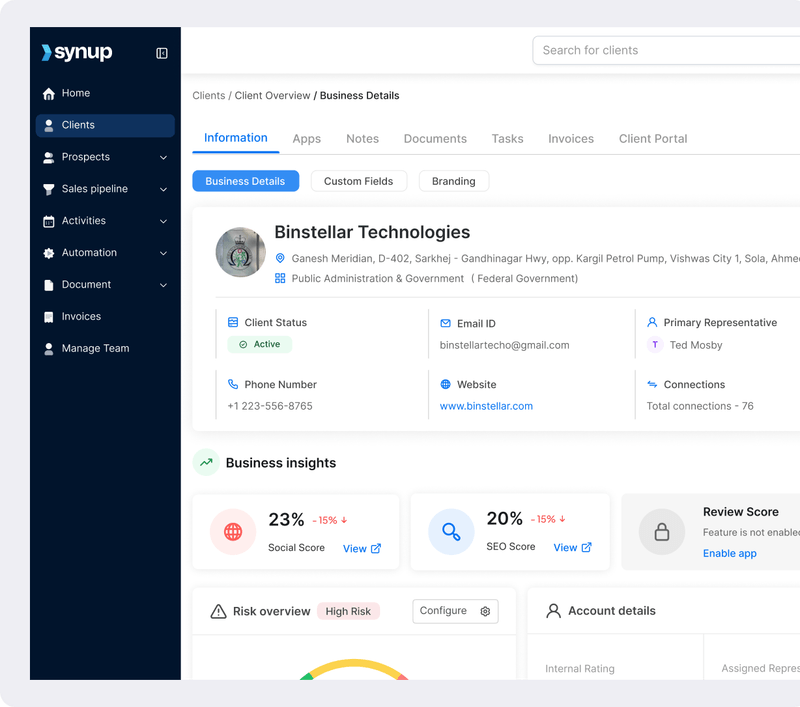Viewport: 800px width, 707px height.
Task: Click the Email ID envelope icon
Action: coord(445,323)
